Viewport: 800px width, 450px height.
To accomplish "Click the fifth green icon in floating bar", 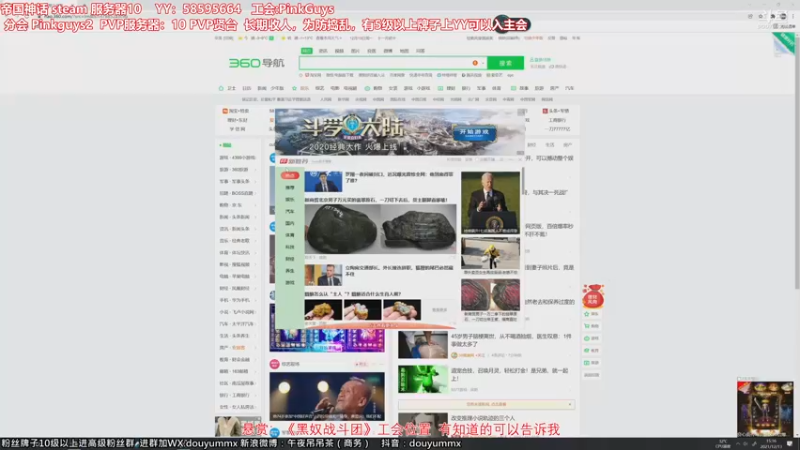I will 587,363.
